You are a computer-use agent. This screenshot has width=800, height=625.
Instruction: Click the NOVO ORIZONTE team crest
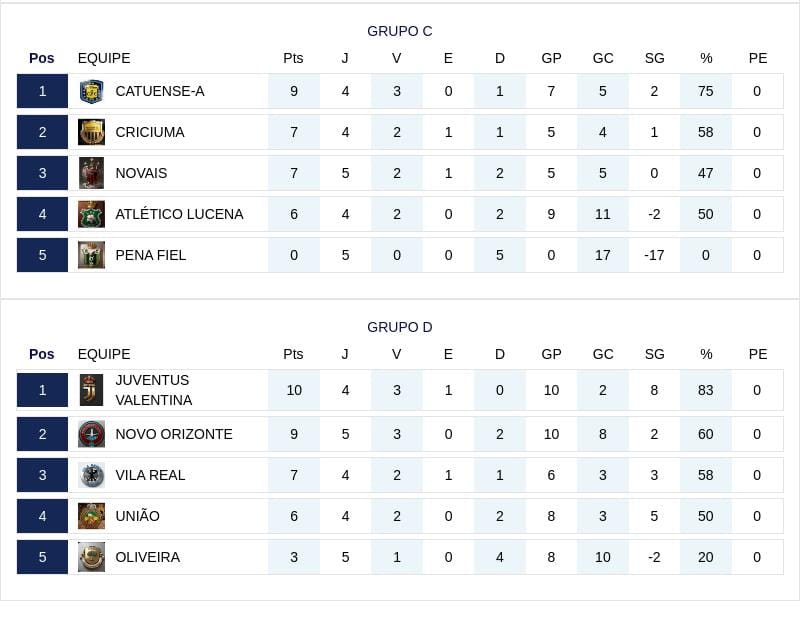click(91, 434)
